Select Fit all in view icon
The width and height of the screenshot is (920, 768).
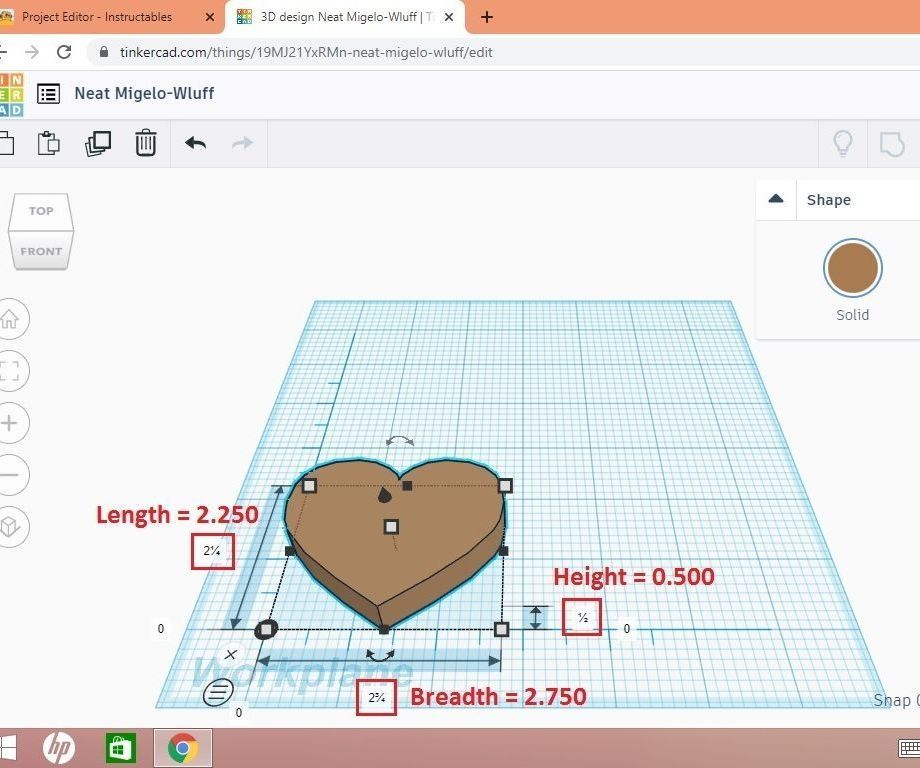point(11,371)
